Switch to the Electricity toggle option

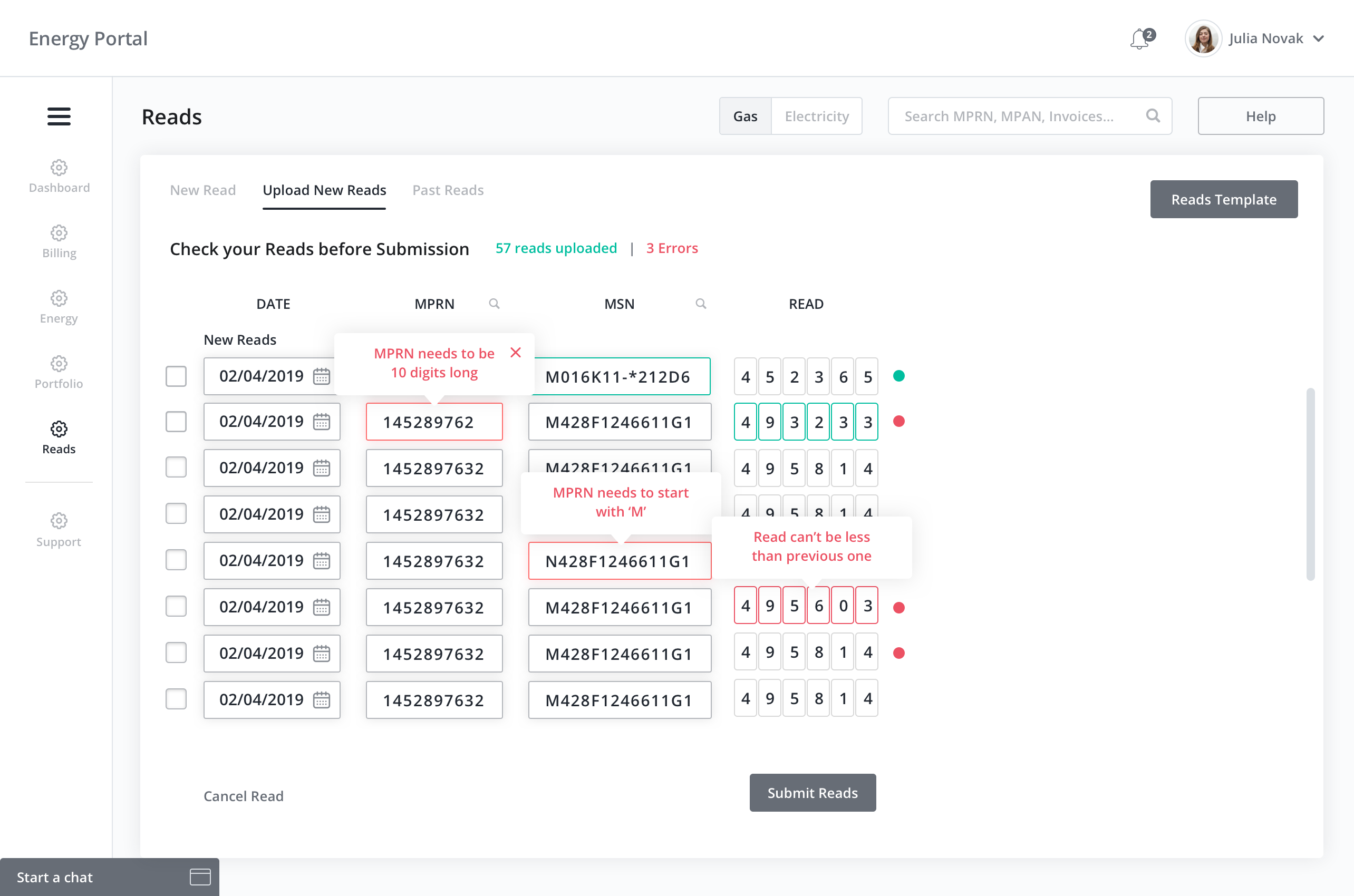click(816, 116)
